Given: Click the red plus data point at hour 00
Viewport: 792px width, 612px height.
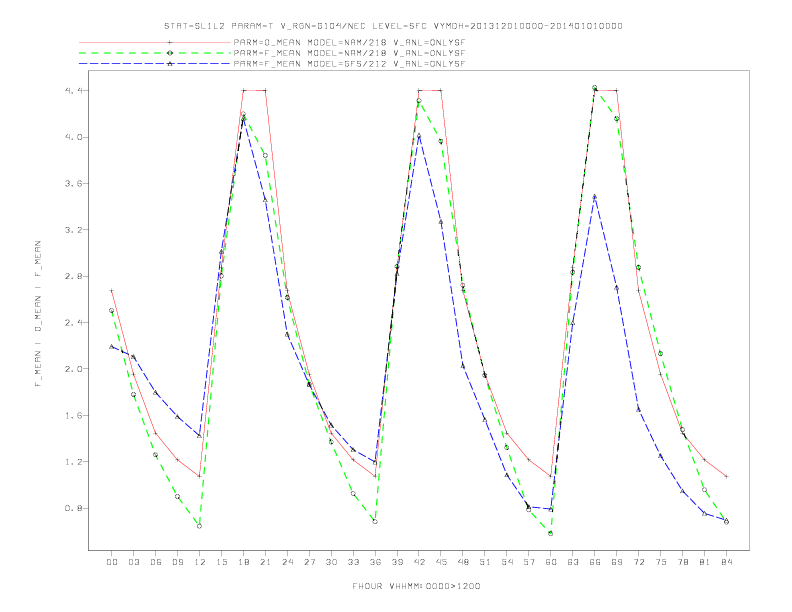Looking at the screenshot, I should click(x=112, y=291).
